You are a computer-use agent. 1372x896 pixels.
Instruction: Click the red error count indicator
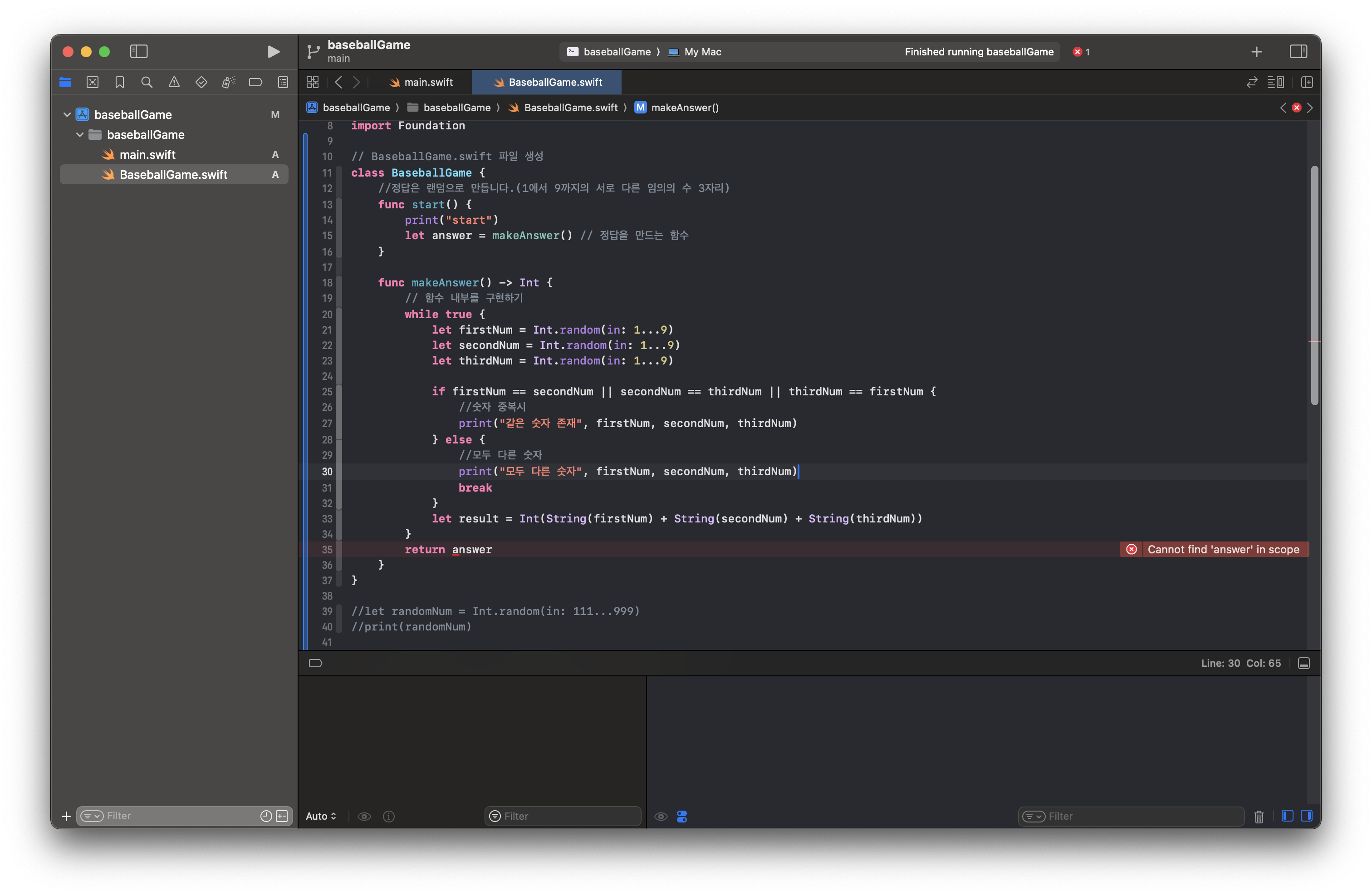tap(1081, 52)
